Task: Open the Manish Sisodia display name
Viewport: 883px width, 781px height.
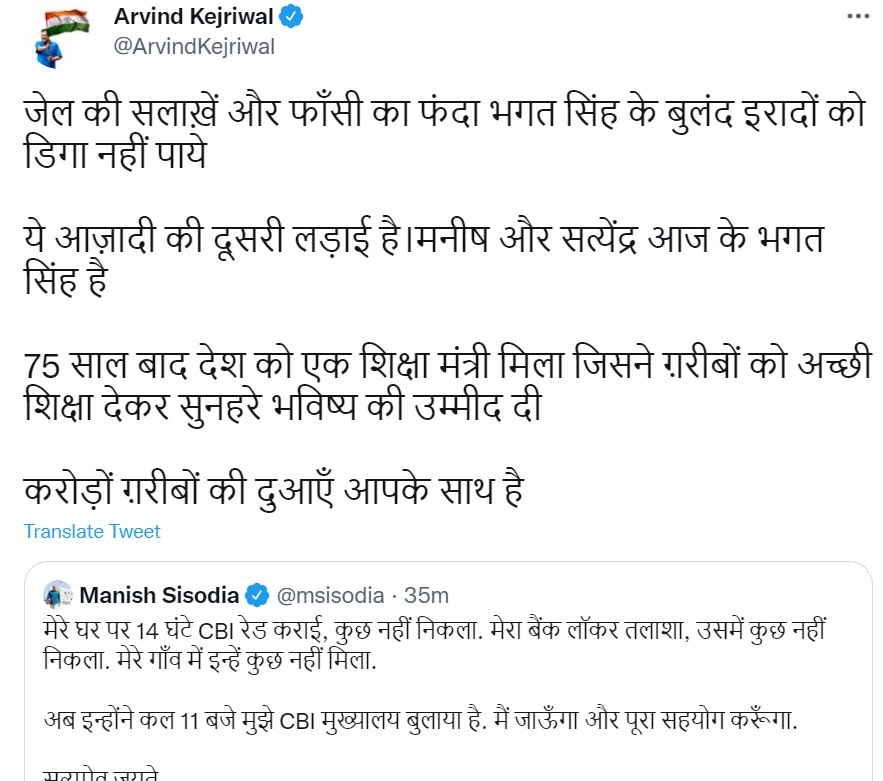Action: pyautogui.click(x=160, y=595)
